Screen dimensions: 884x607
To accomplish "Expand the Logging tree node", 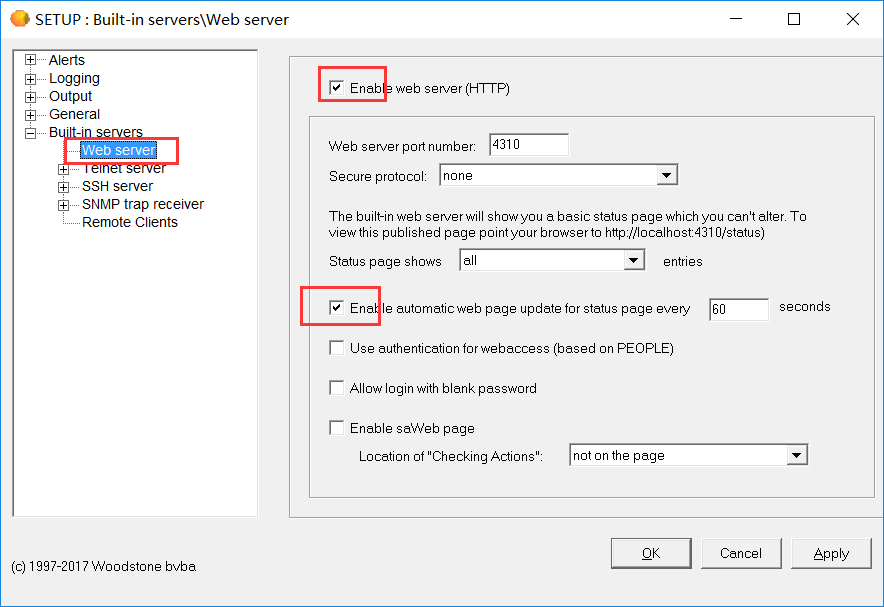I will [30, 78].
